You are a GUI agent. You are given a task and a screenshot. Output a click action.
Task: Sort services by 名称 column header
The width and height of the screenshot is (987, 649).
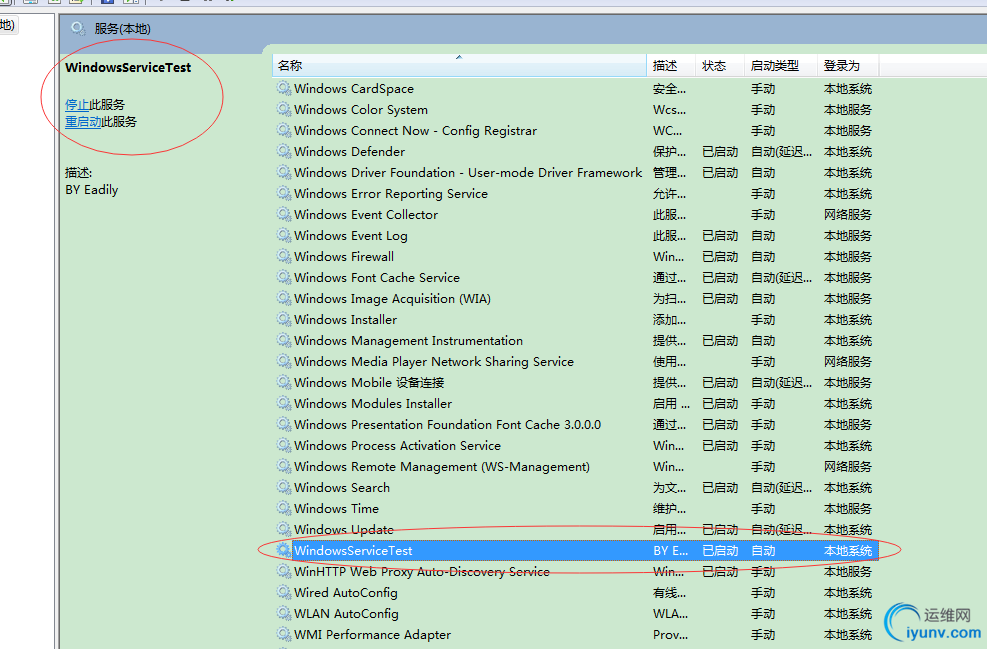pyautogui.click(x=460, y=65)
